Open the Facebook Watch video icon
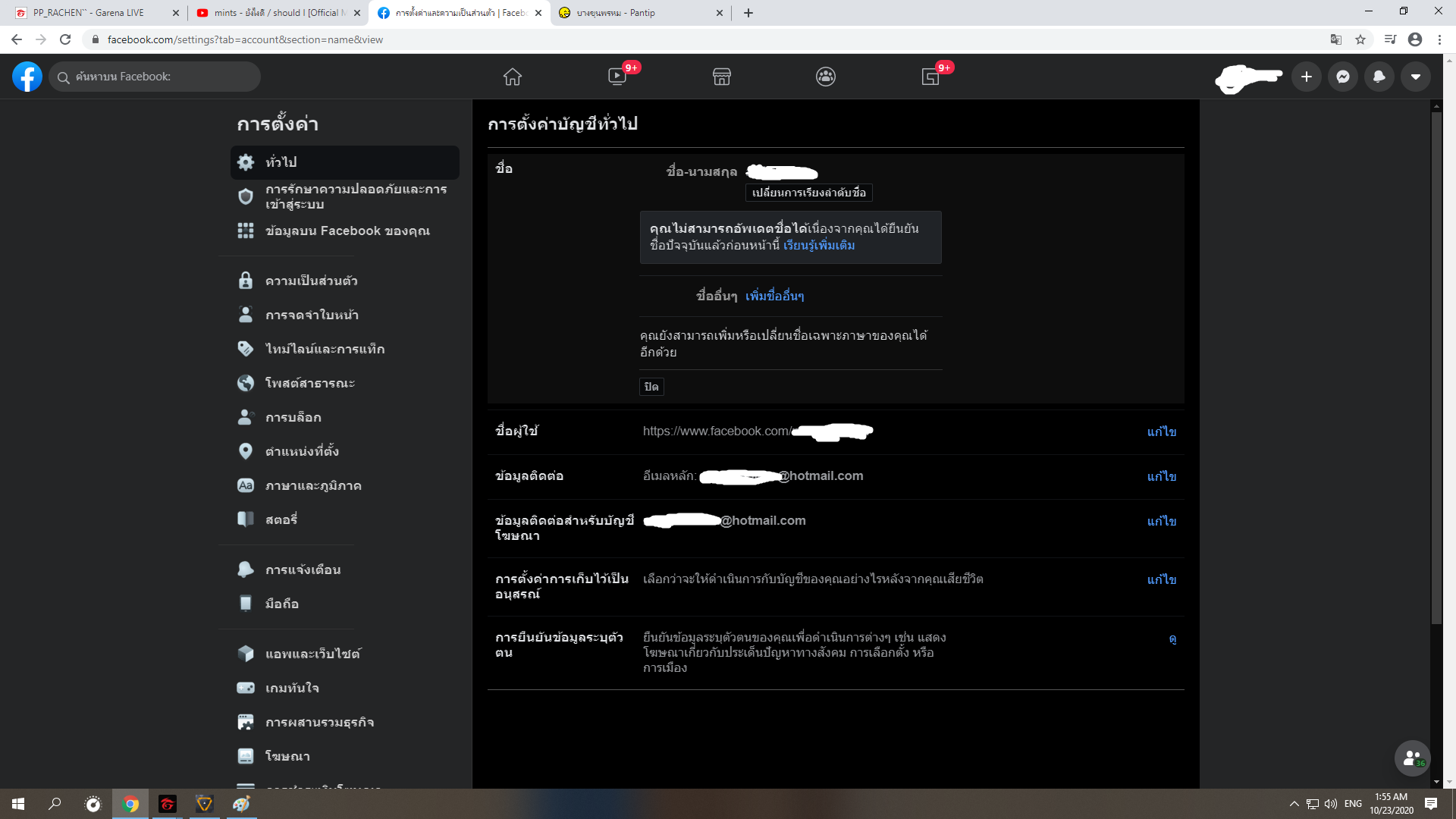Image resolution: width=1456 pixels, height=819 pixels. [617, 77]
